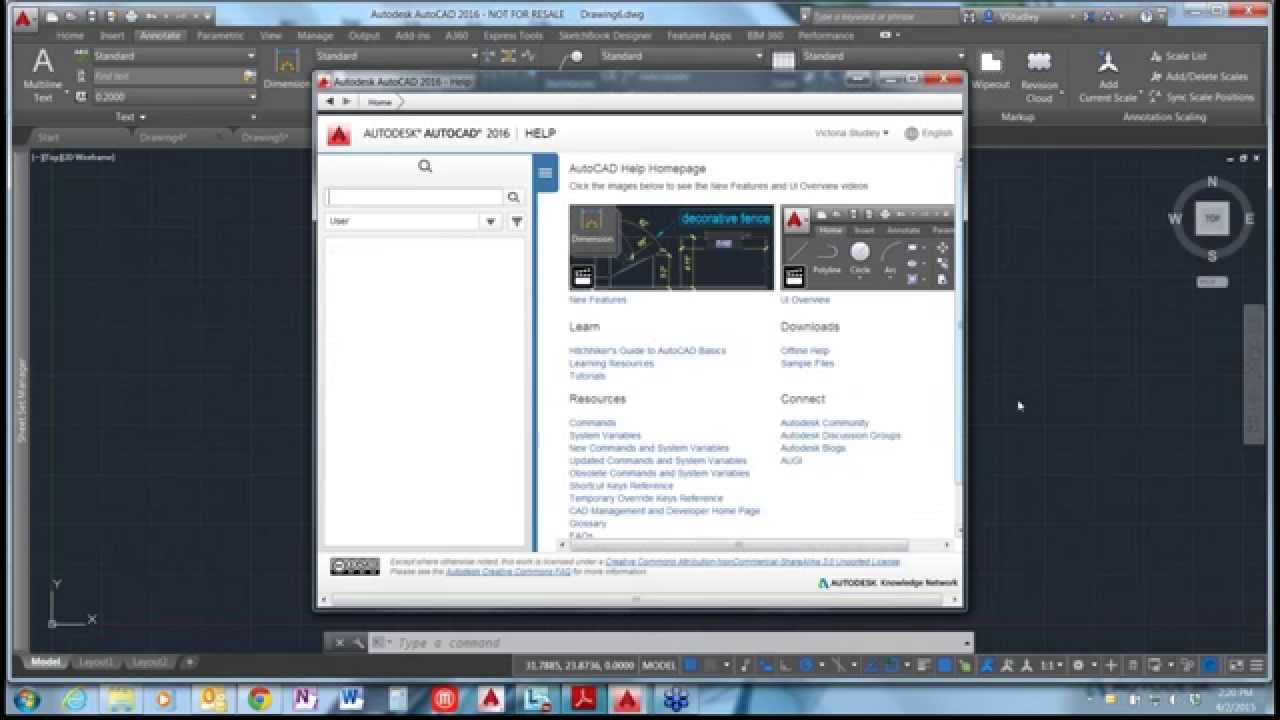The width and height of the screenshot is (1280, 720).
Task: Click the Customization menu icon in status bar
Action: tap(1257, 664)
